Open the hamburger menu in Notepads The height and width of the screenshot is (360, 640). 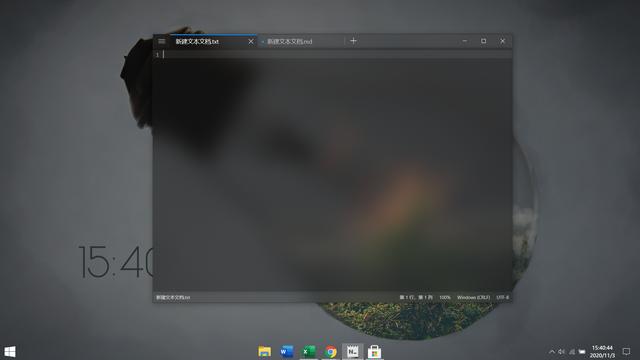point(162,41)
